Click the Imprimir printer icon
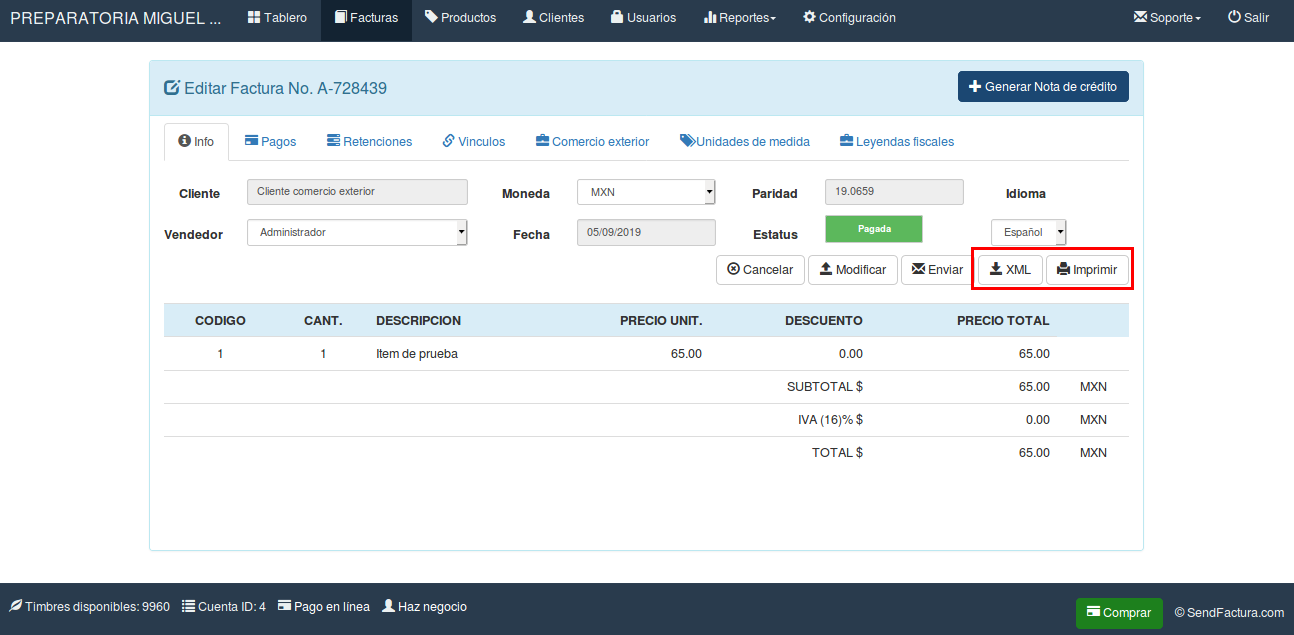Viewport: 1294px width, 635px height. coord(1064,269)
